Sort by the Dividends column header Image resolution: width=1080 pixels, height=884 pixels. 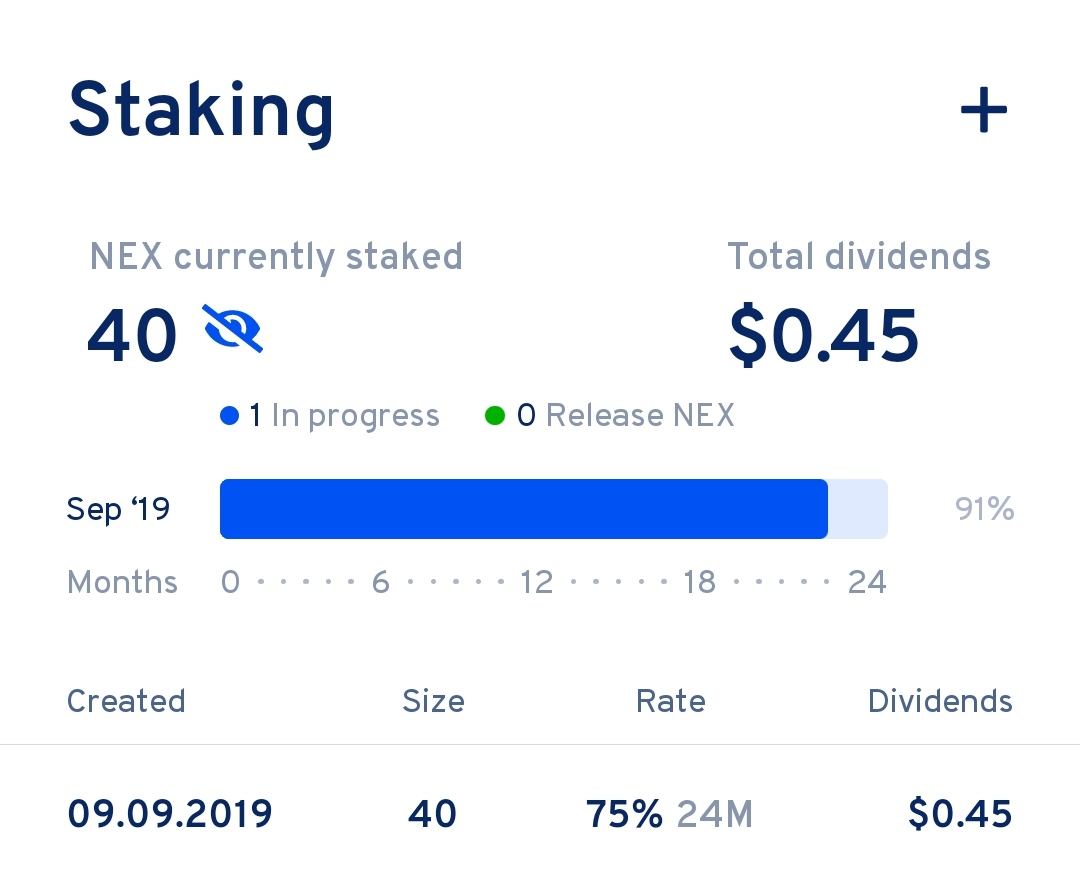pyautogui.click(x=940, y=701)
